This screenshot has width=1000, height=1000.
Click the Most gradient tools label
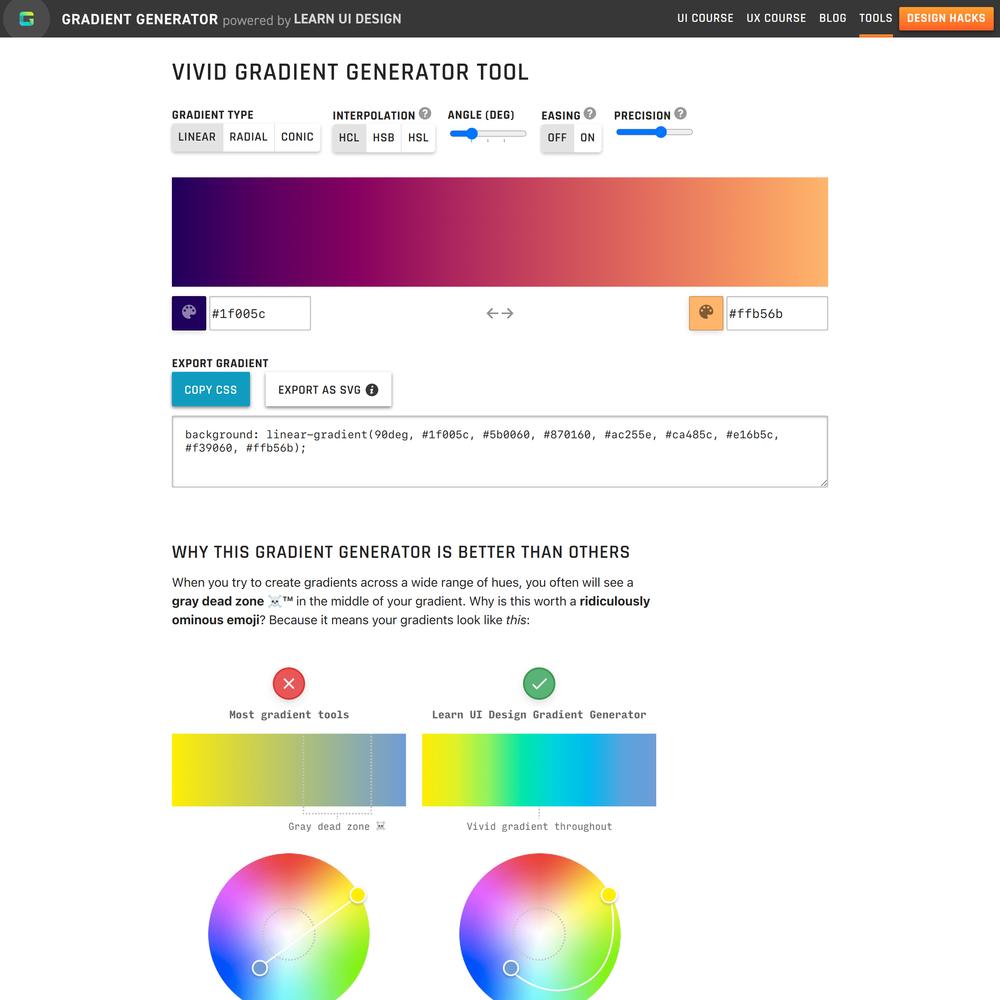(x=289, y=715)
